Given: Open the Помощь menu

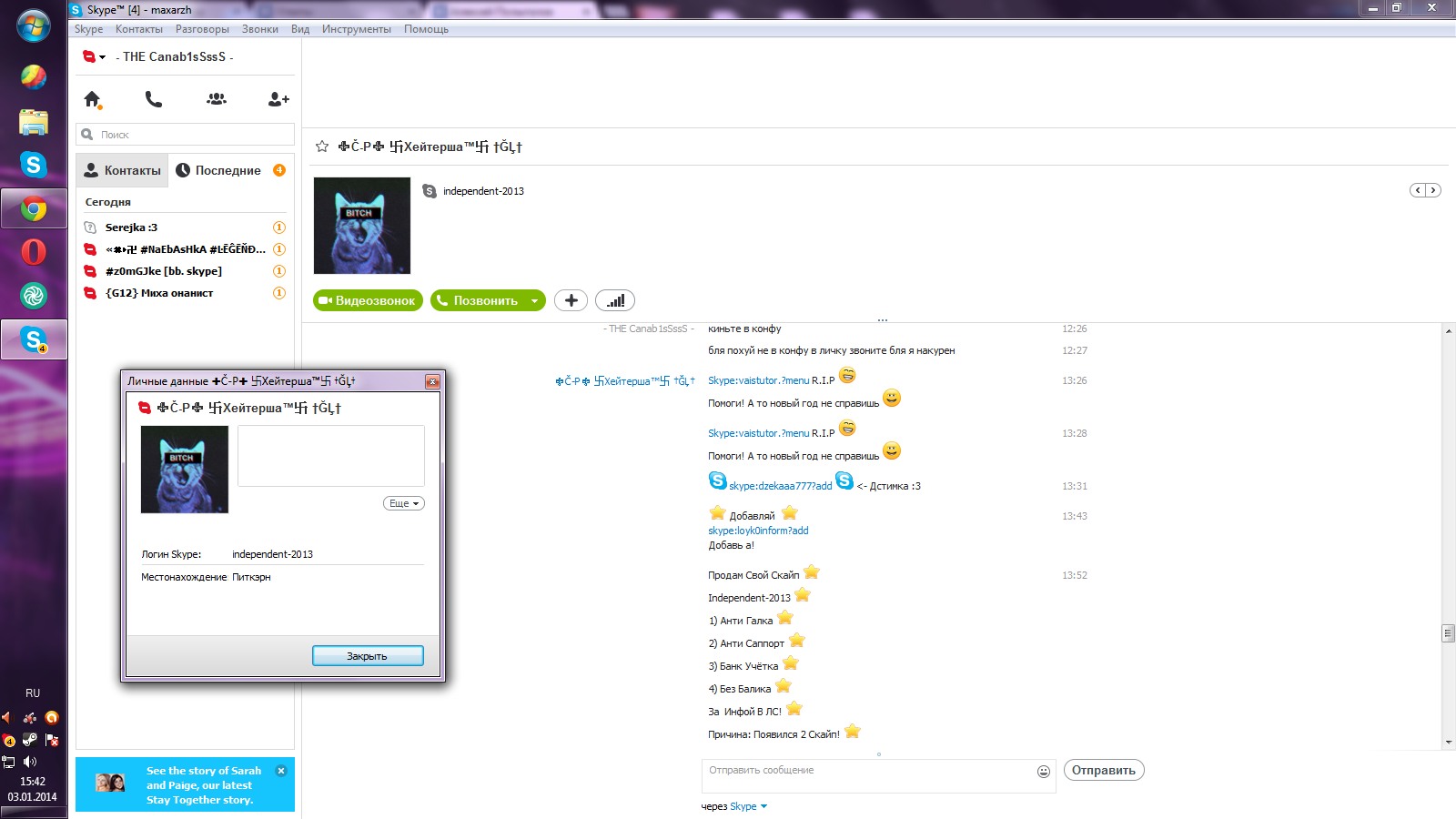Looking at the screenshot, I should (x=426, y=29).
